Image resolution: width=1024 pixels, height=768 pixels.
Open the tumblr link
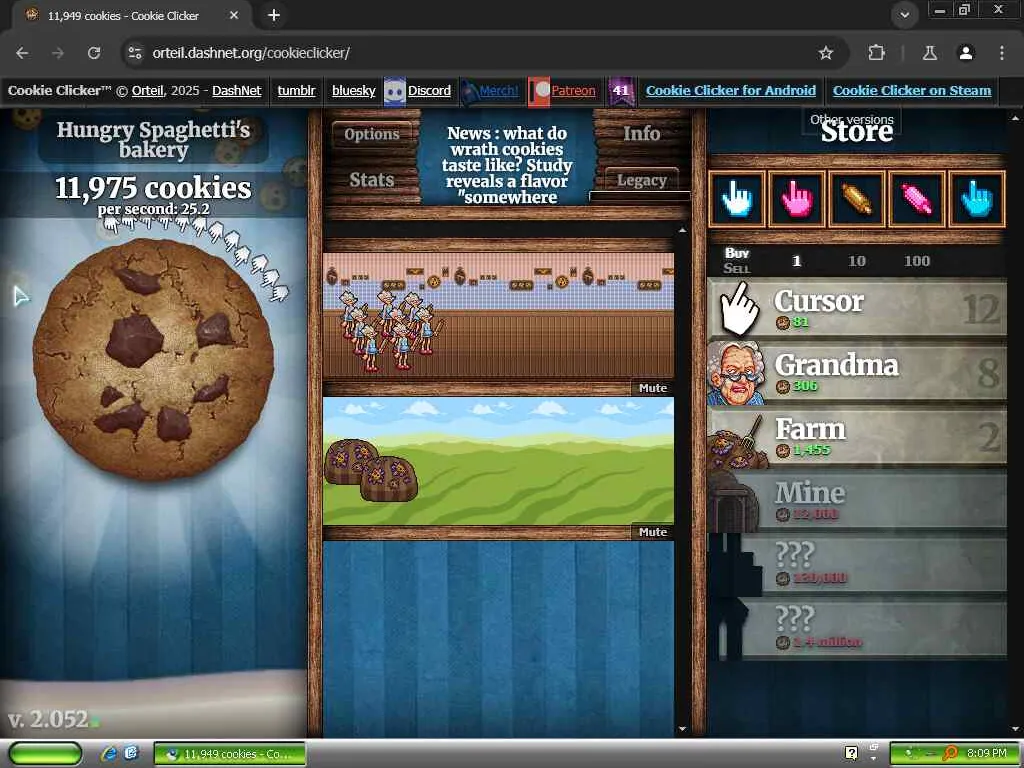pyautogui.click(x=296, y=91)
